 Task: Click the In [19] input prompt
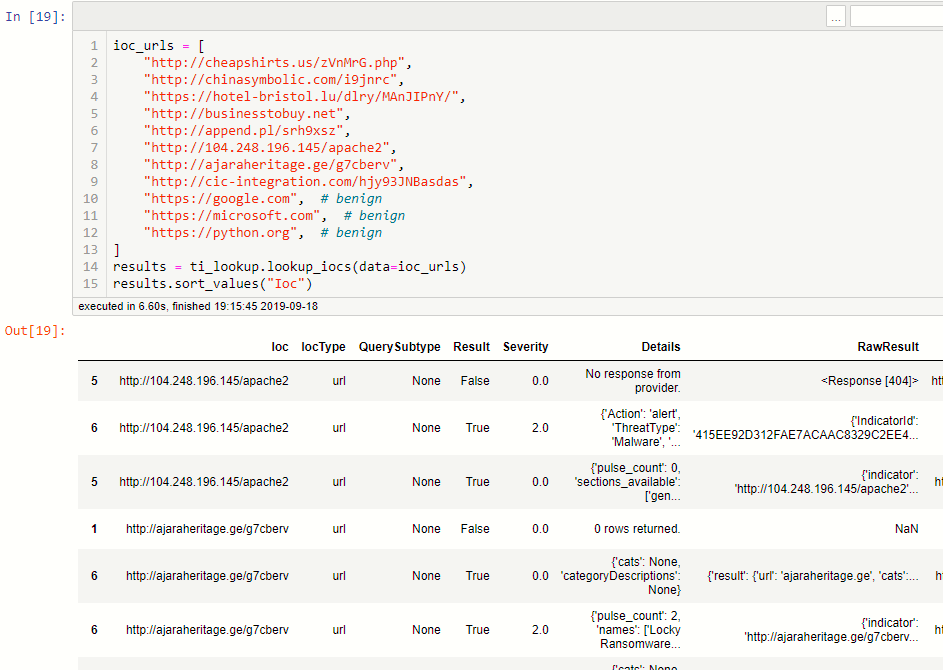(36, 17)
